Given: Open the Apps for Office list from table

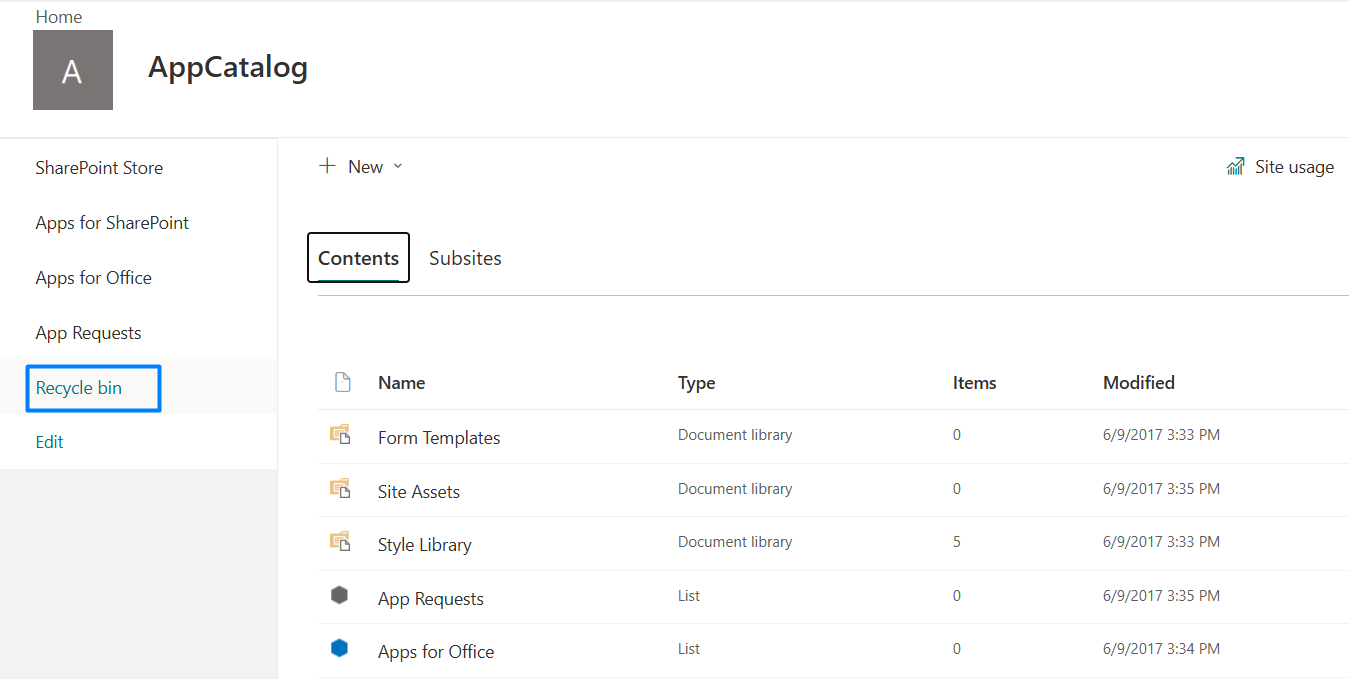Looking at the screenshot, I should (436, 652).
